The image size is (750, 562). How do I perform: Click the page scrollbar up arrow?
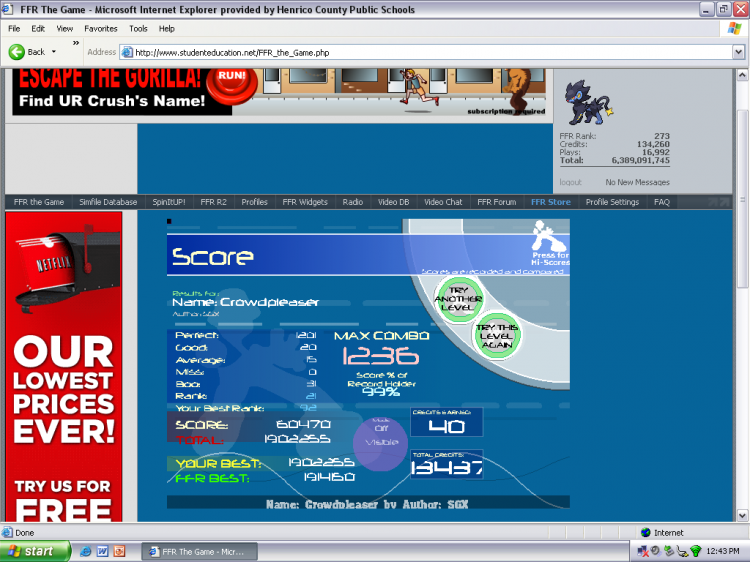tap(742, 75)
